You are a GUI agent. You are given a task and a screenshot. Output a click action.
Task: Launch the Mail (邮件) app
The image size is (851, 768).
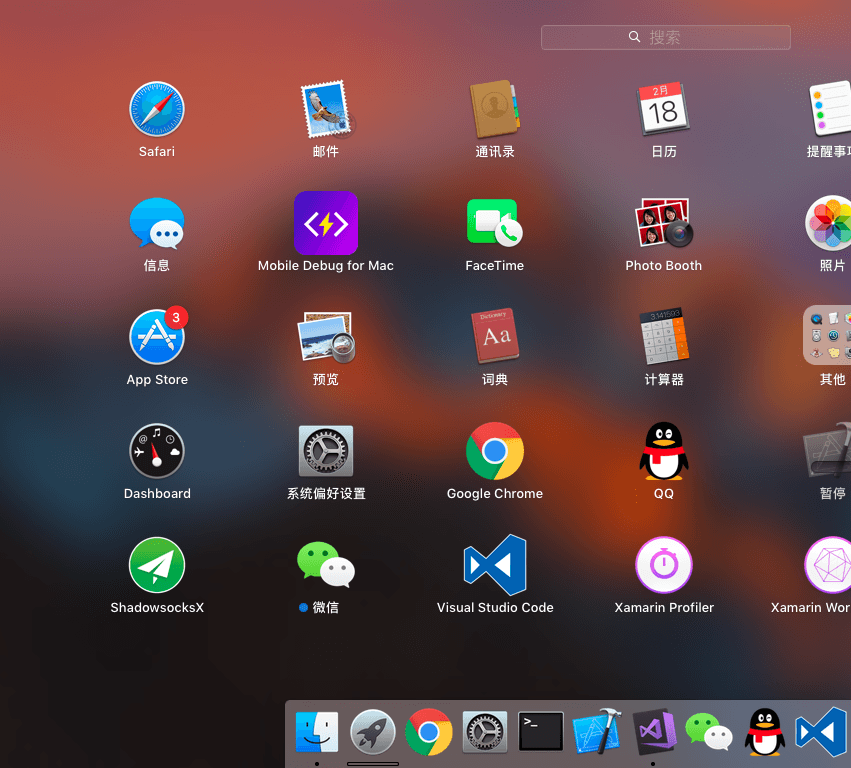click(x=326, y=109)
